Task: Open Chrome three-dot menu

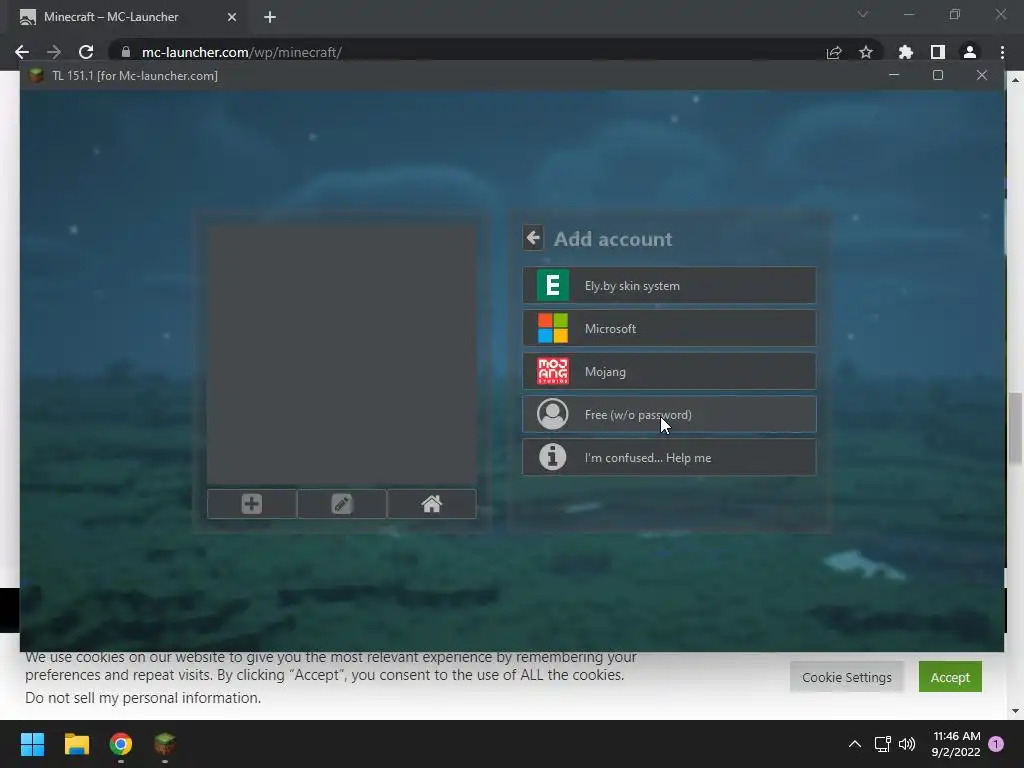Action: pyautogui.click(x=1002, y=52)
